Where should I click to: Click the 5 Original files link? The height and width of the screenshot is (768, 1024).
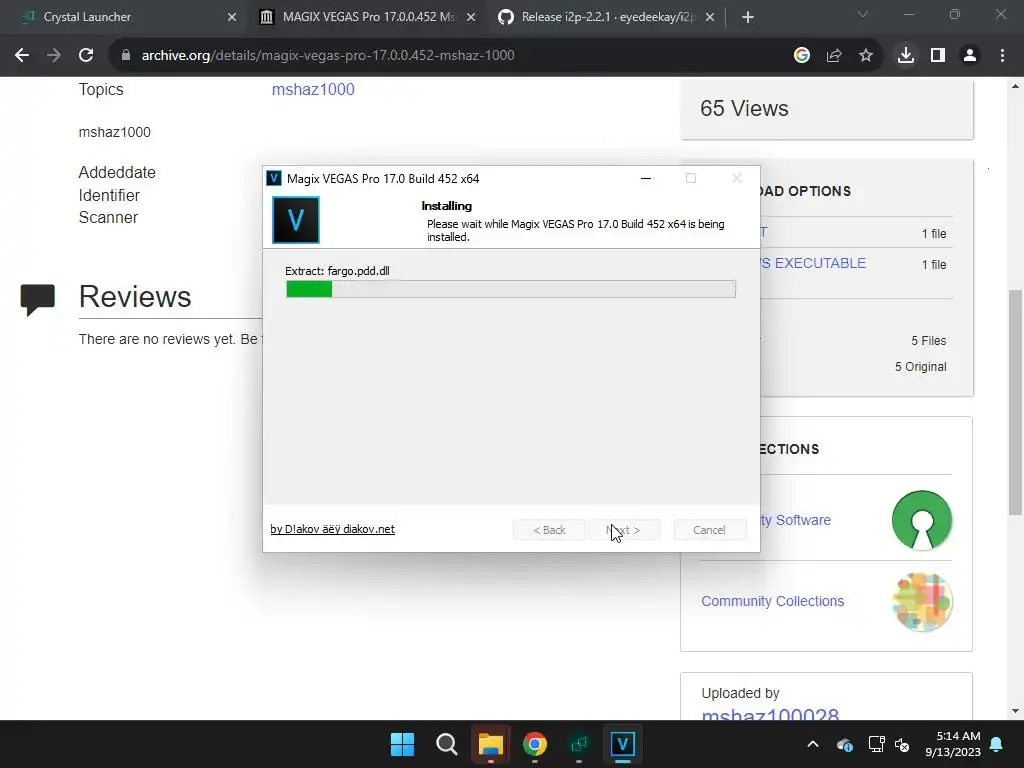(x=920, y=366)
